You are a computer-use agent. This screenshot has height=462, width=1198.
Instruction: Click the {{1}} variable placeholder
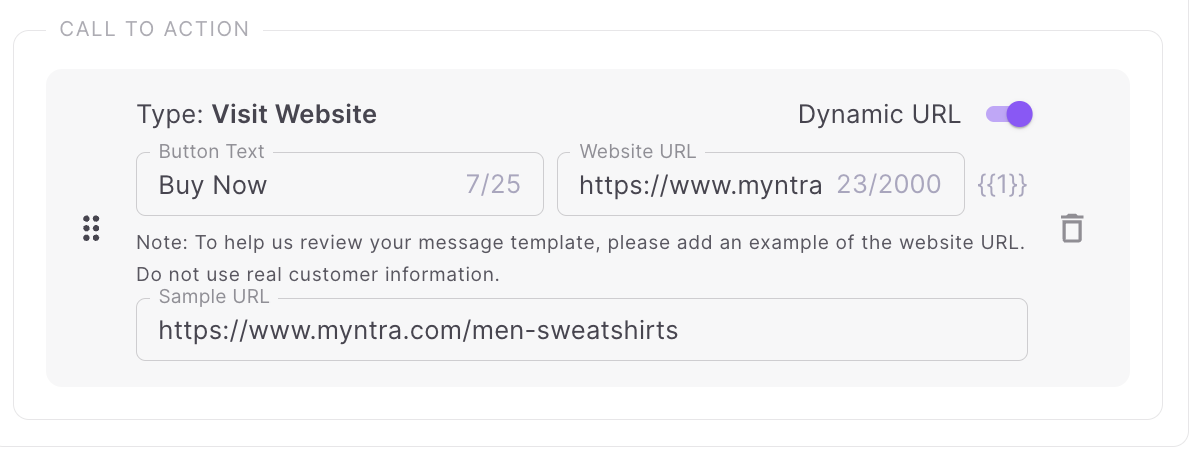pyautogui.click(x=1002, y=185)
